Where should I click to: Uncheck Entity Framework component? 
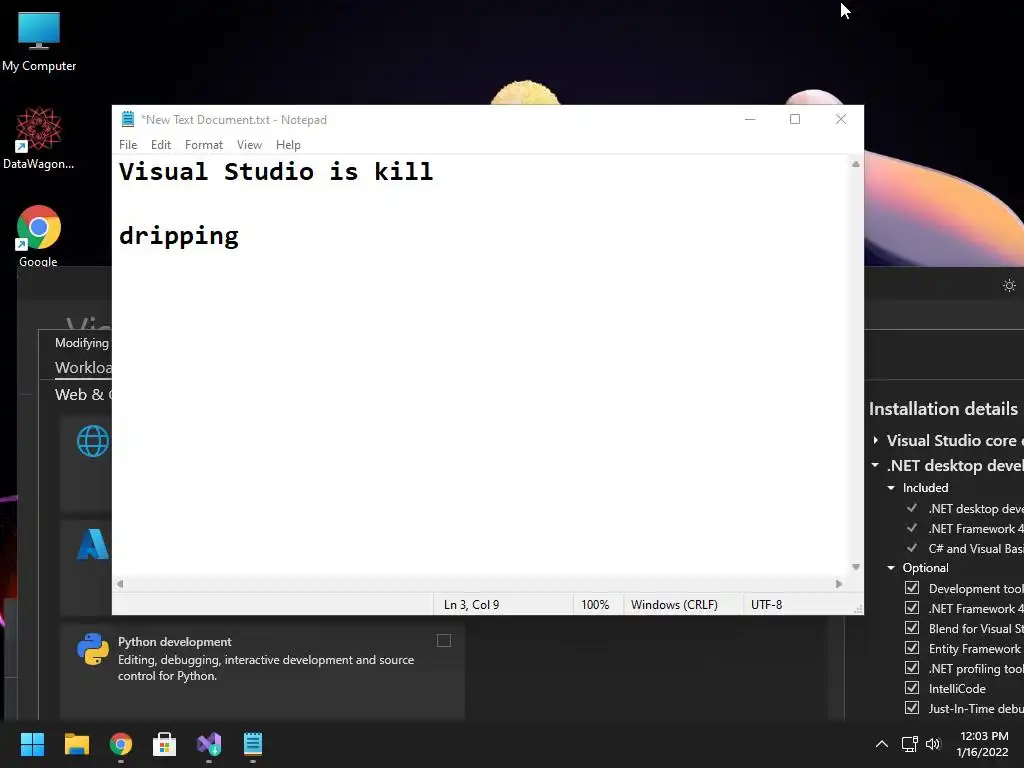point(912,648)
